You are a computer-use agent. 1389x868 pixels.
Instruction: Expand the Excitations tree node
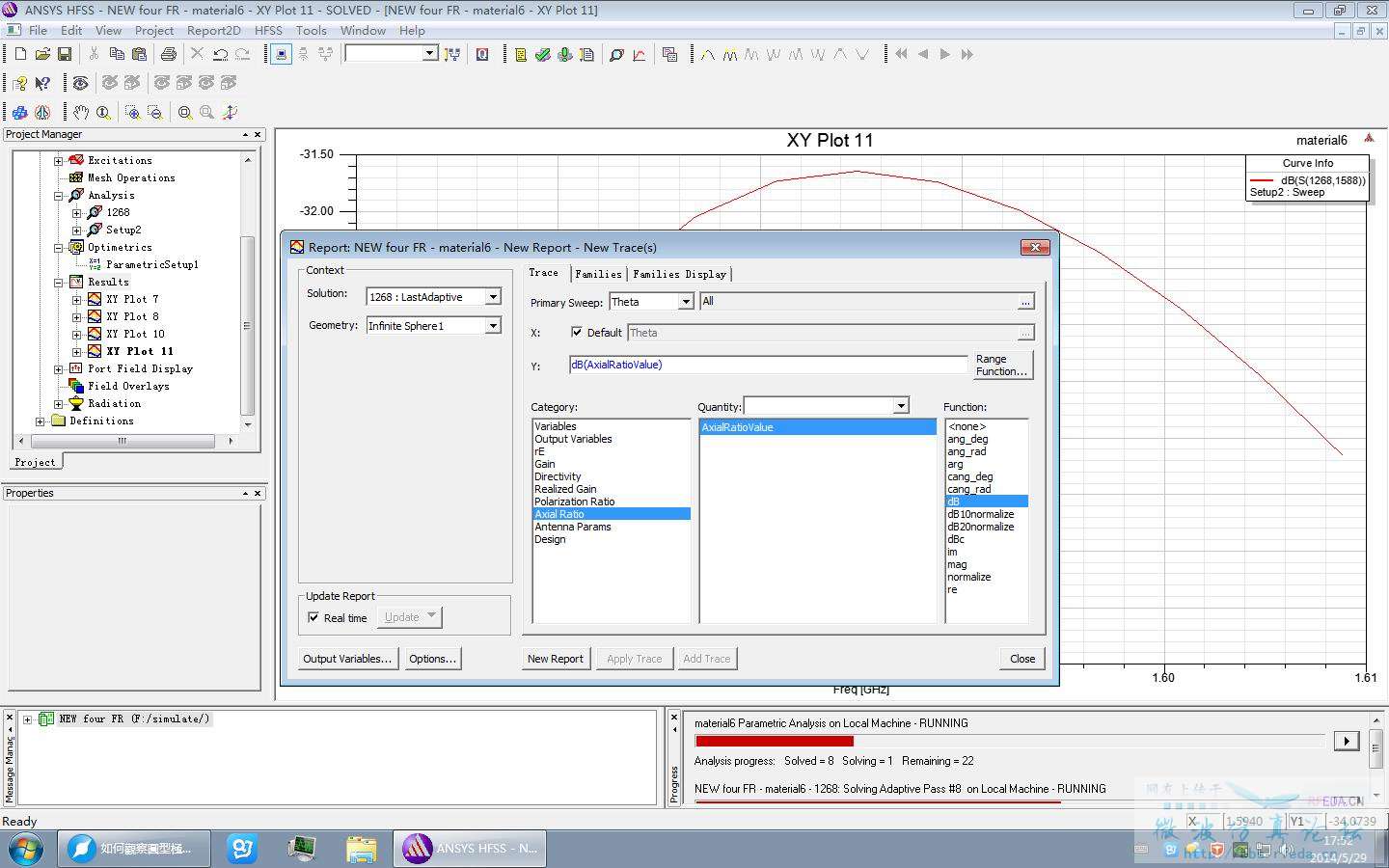pyautogui.click(x=58, y=160)
